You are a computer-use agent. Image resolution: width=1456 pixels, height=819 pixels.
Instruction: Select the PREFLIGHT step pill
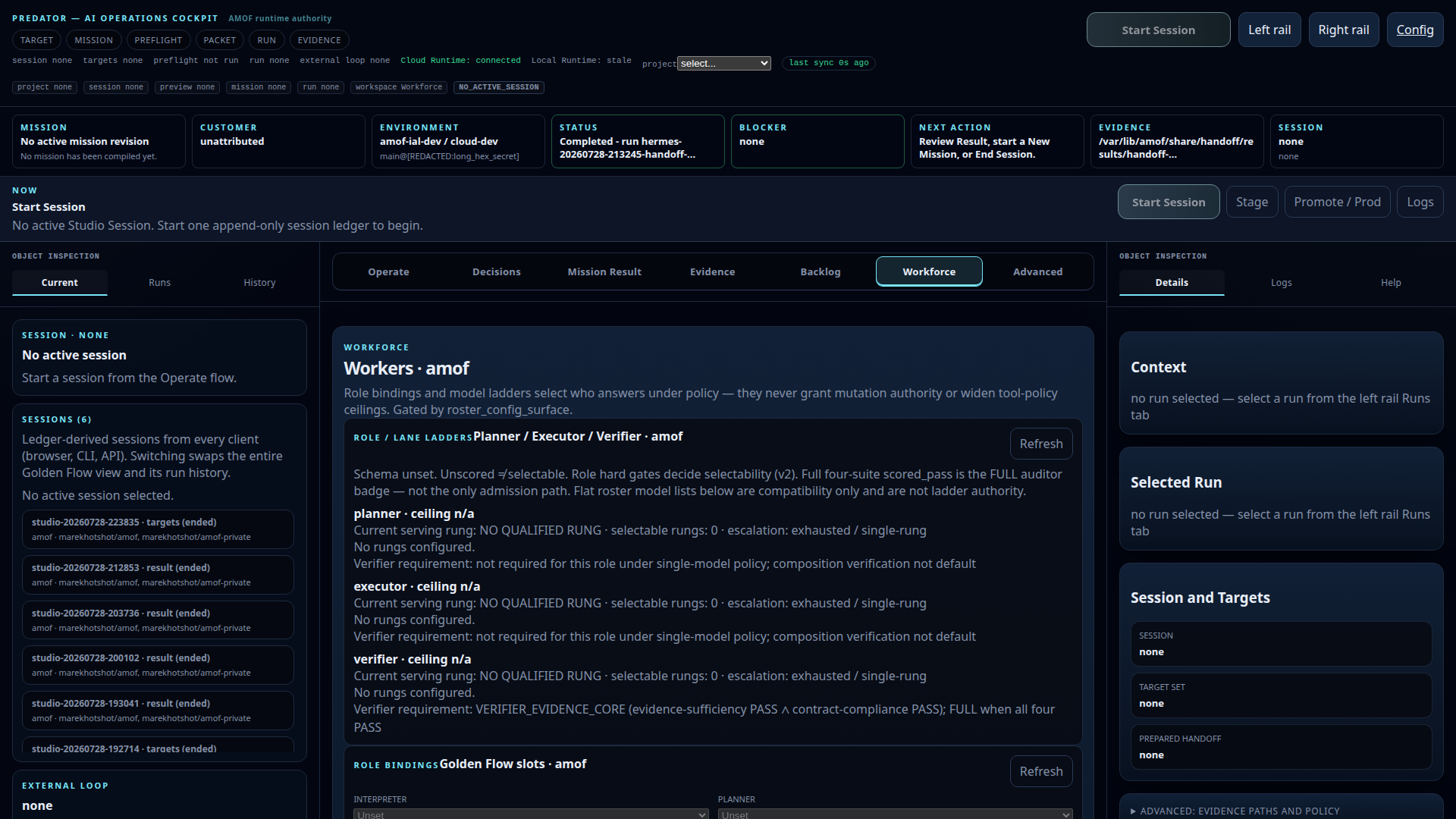point(158,40)
